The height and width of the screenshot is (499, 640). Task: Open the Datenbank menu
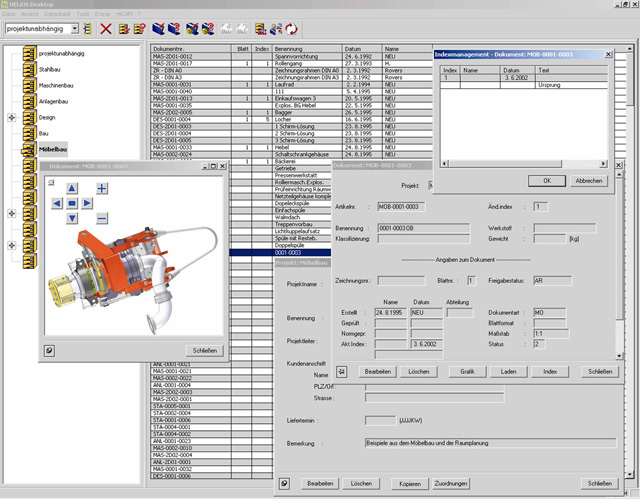(x=59, y=14)
